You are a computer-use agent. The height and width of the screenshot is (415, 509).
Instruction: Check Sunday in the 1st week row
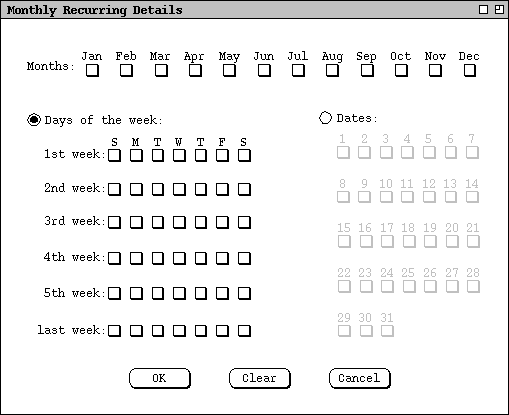114,156
